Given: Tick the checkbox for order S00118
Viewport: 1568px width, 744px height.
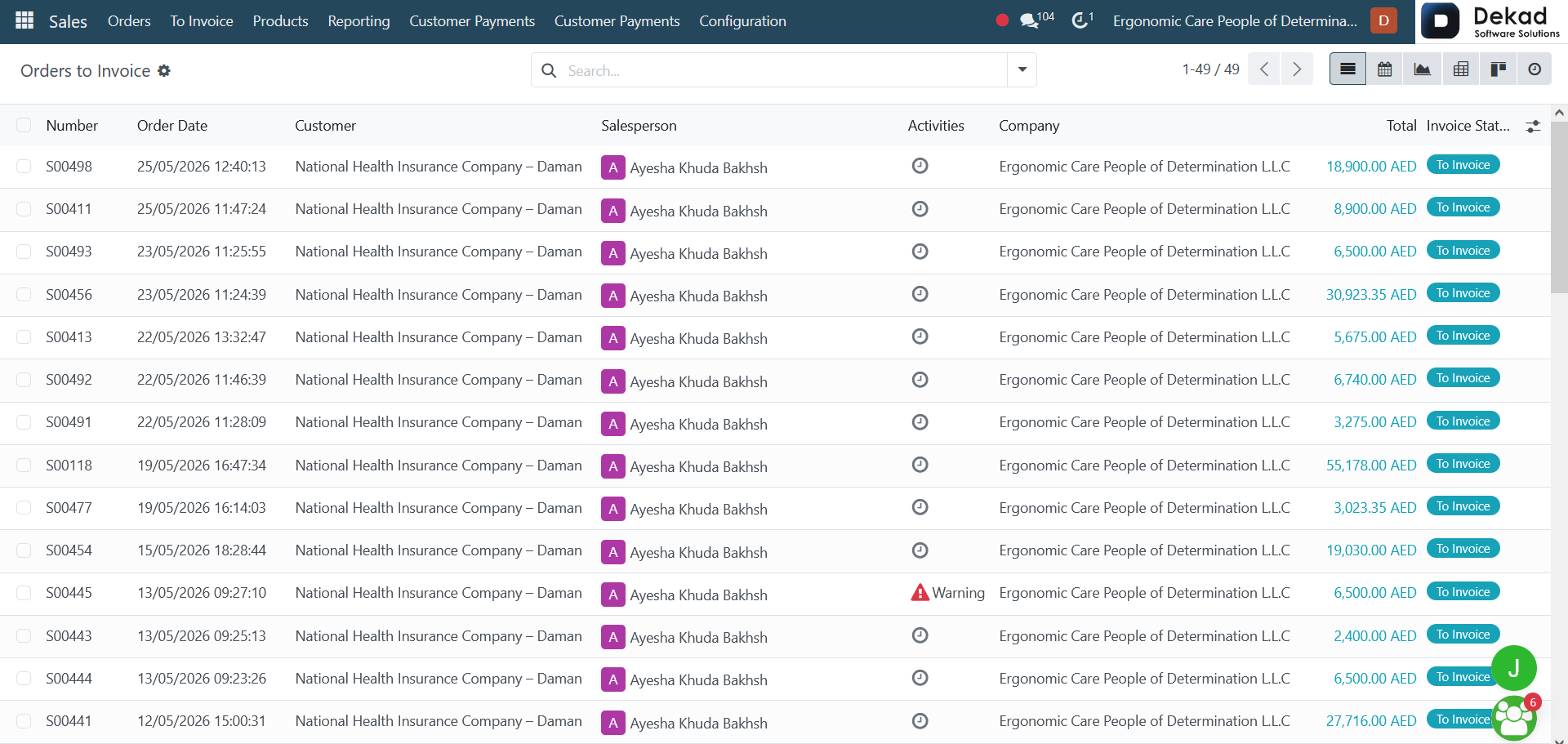Looking at the screenshot, I should (24, 466).
